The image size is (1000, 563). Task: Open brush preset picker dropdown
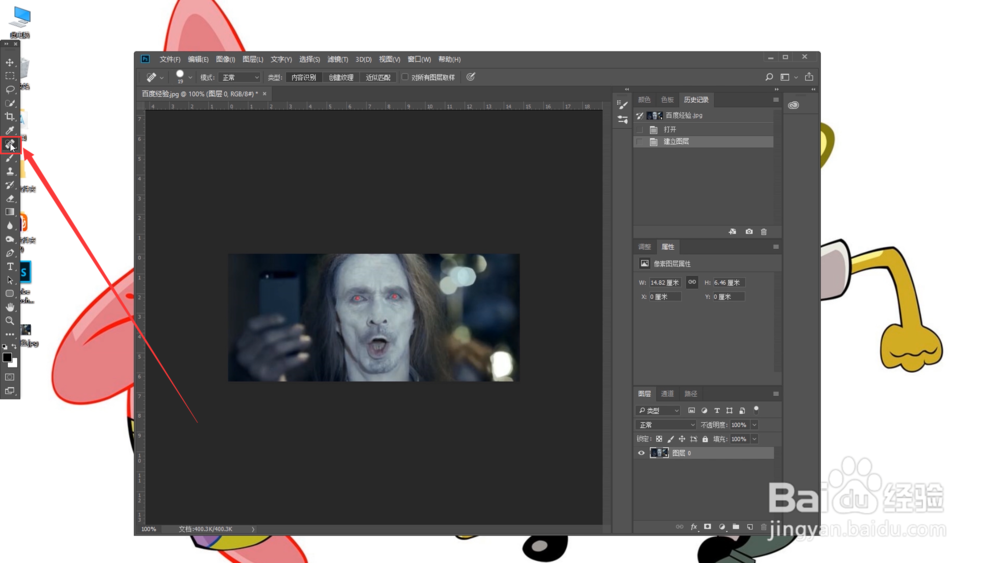[x=190, y=78]
